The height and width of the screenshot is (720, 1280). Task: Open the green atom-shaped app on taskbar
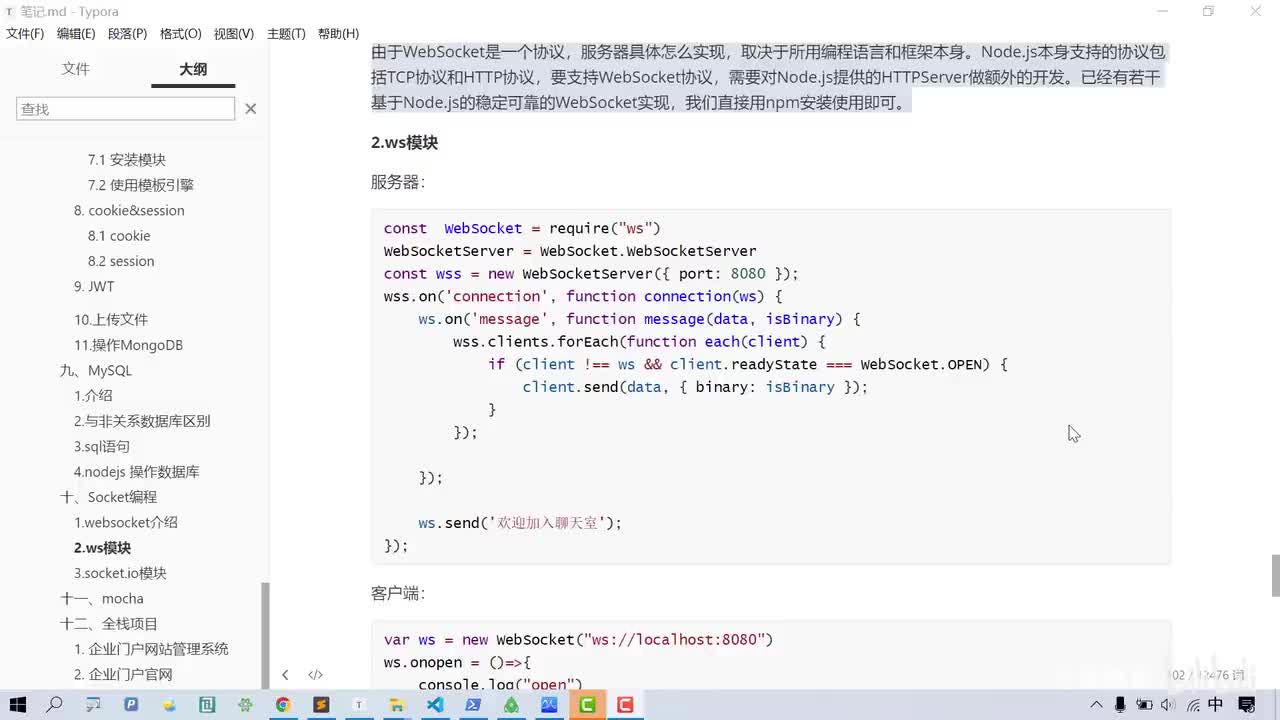click(245, 705)
